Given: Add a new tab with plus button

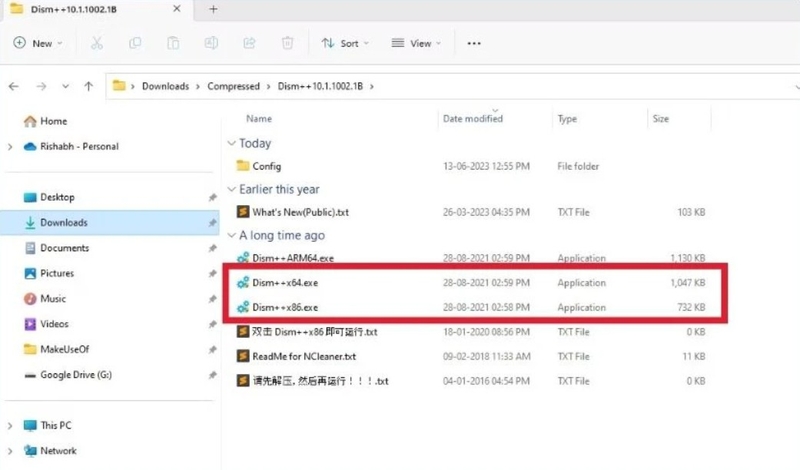Looking at the screenshot, I should click(x=213, y=9).
